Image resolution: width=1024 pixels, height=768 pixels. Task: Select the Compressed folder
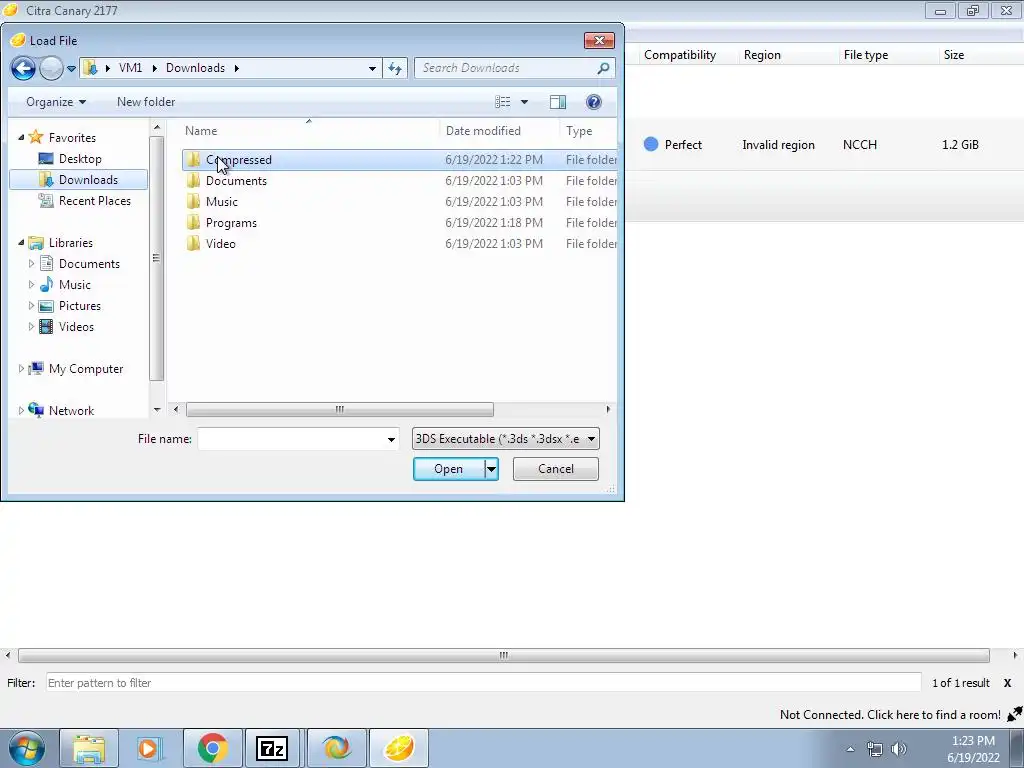(399, 160)
